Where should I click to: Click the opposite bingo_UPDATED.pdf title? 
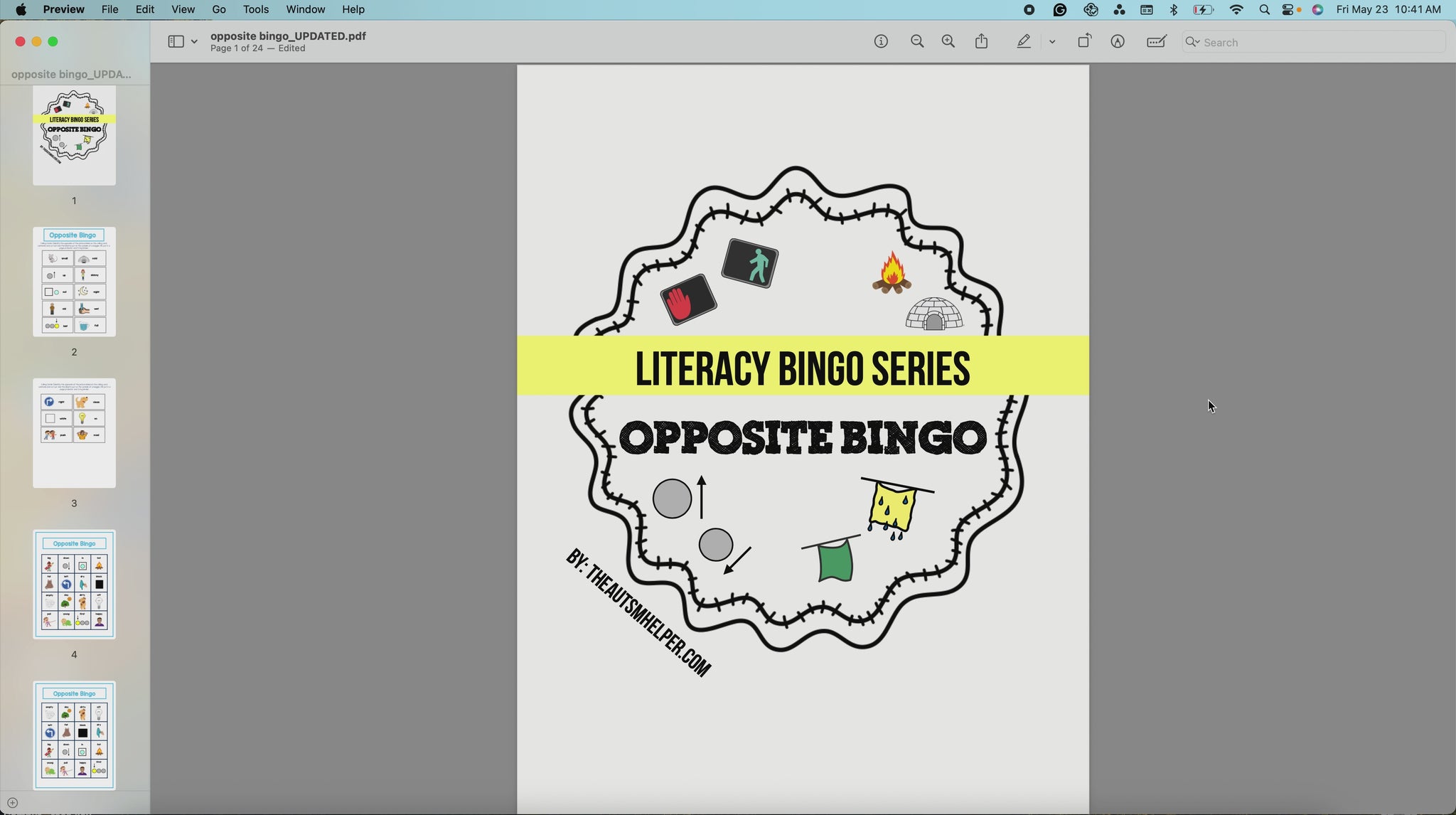(x=288, y=36)
